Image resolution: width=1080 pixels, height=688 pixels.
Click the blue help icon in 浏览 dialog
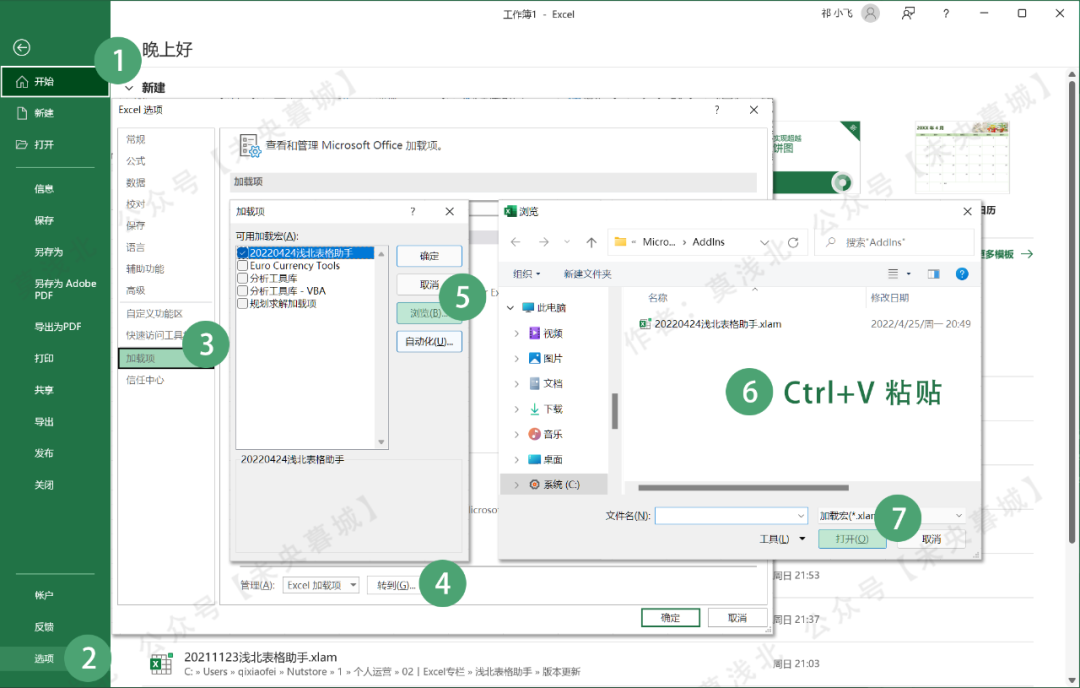point(962,273)
